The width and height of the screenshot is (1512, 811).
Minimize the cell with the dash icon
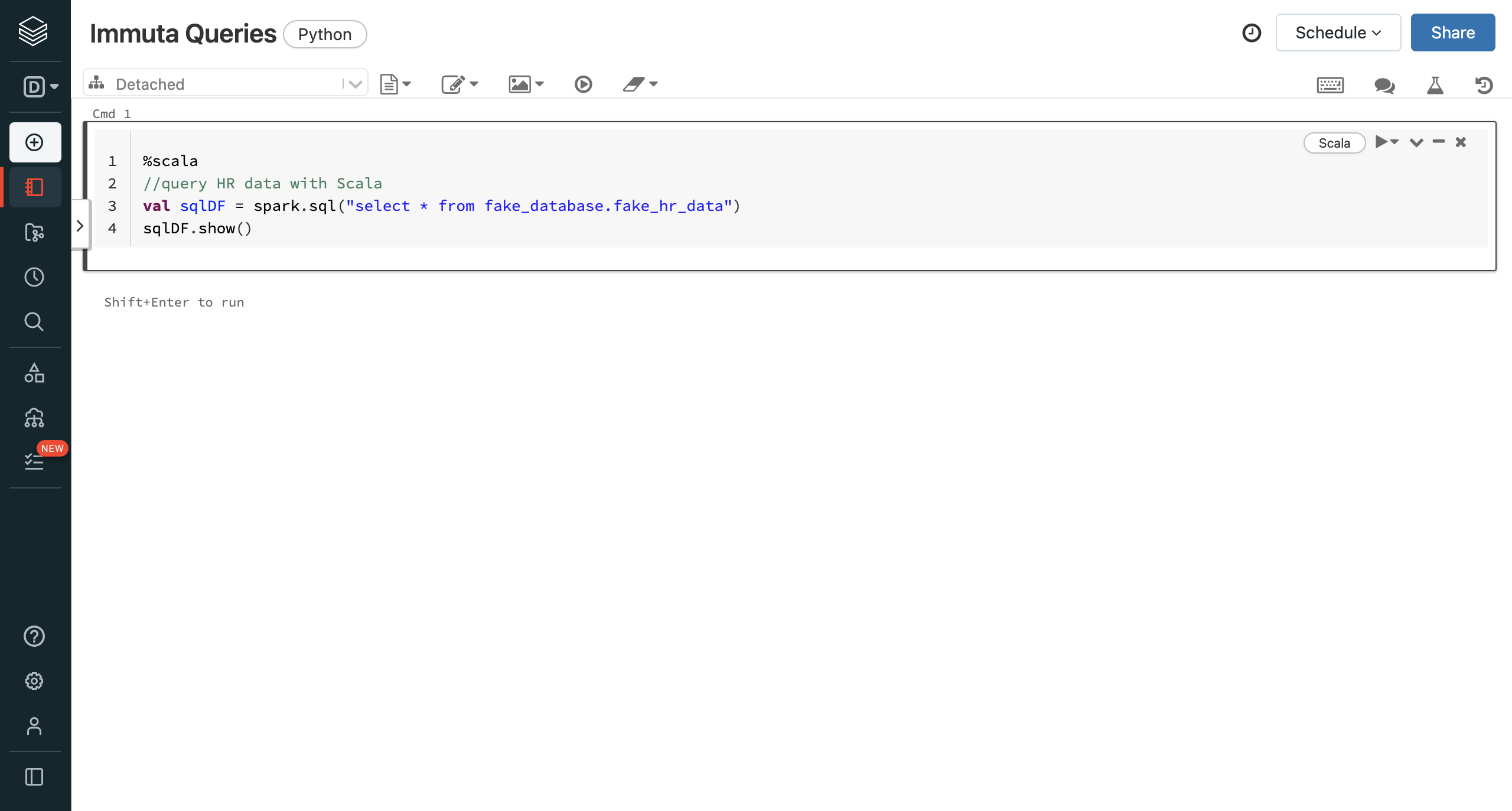[1439, 142]
